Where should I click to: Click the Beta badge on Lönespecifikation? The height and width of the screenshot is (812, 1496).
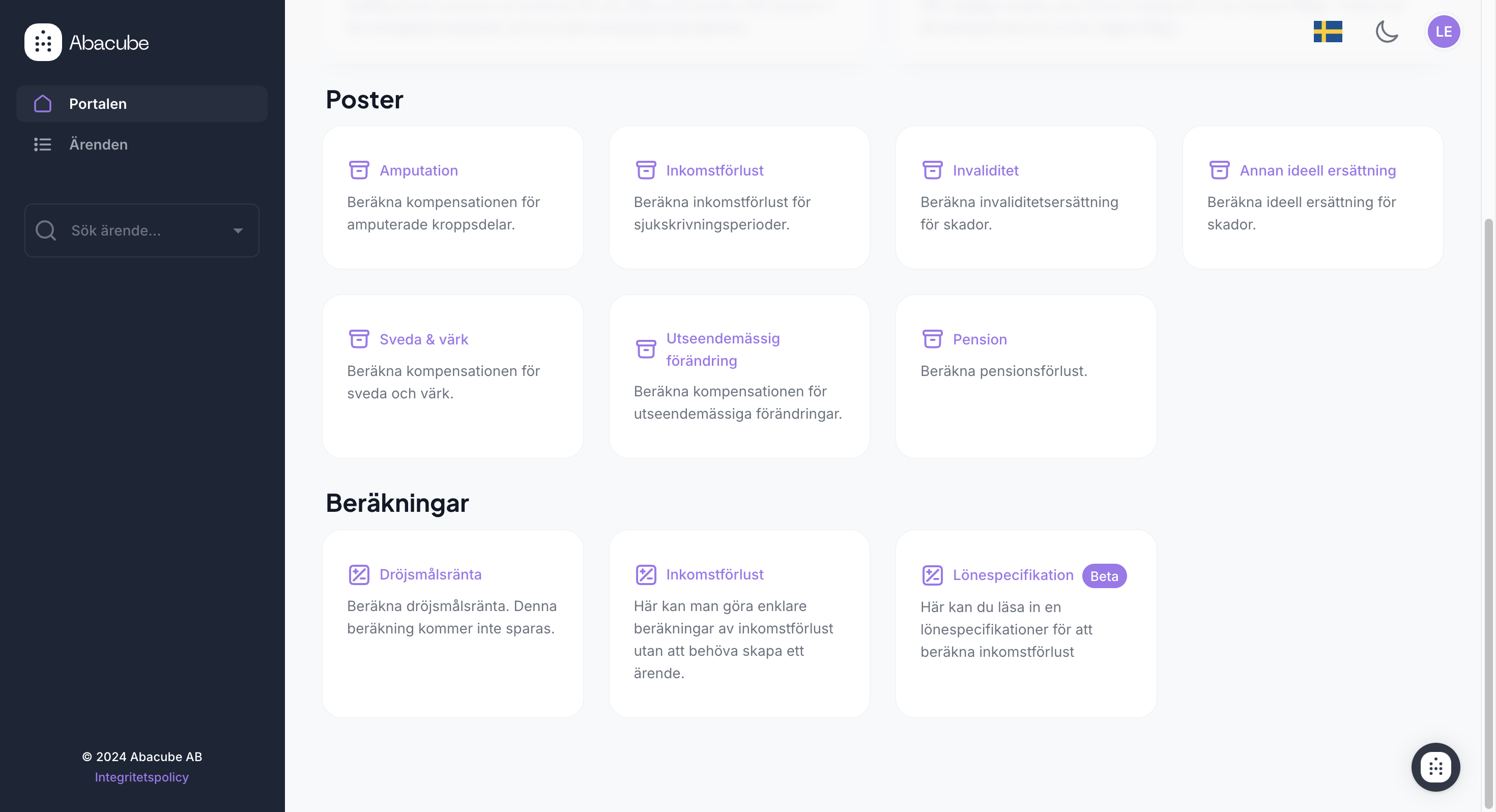[1103, 576]
